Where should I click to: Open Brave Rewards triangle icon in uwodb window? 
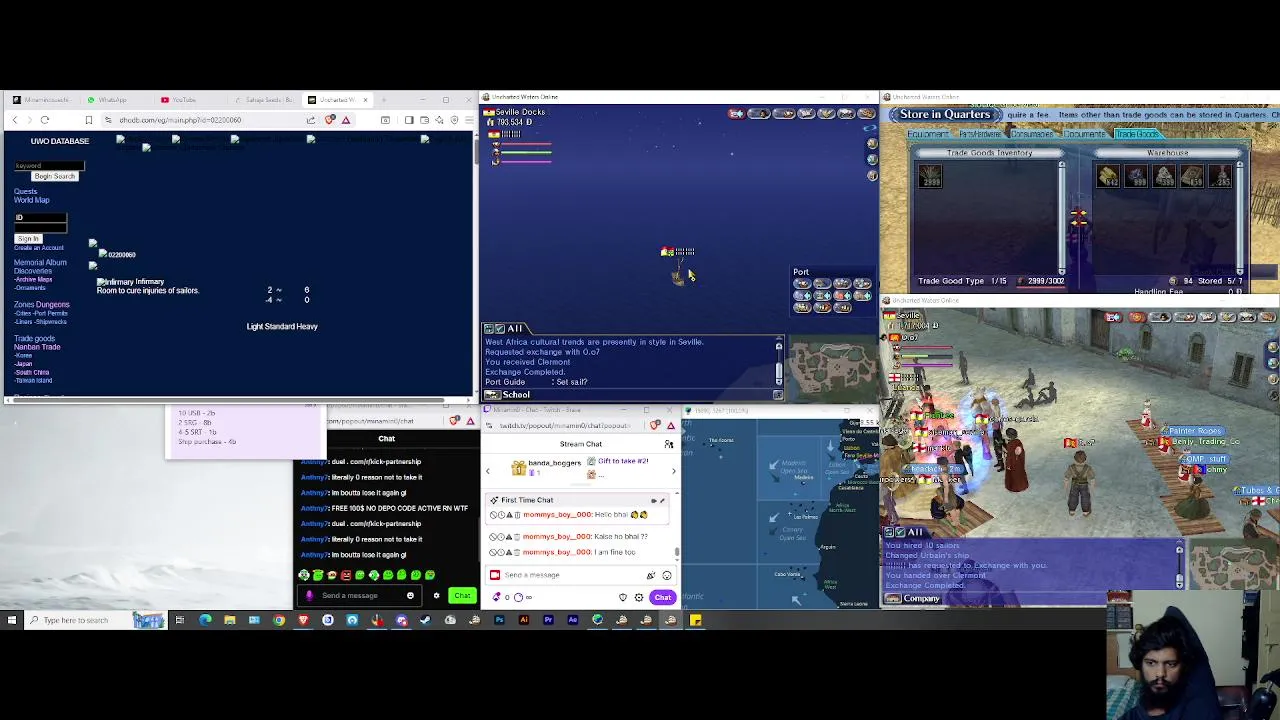[x=346, y=120]
